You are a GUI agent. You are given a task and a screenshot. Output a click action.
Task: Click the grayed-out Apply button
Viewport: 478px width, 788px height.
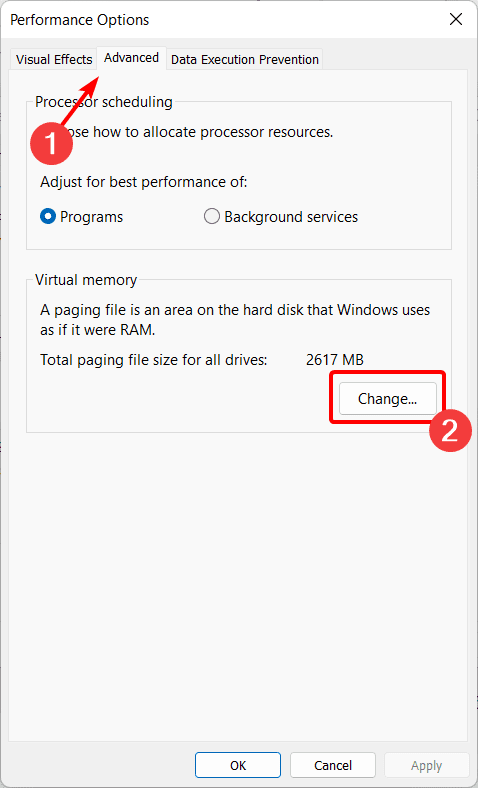coord(427,765)
